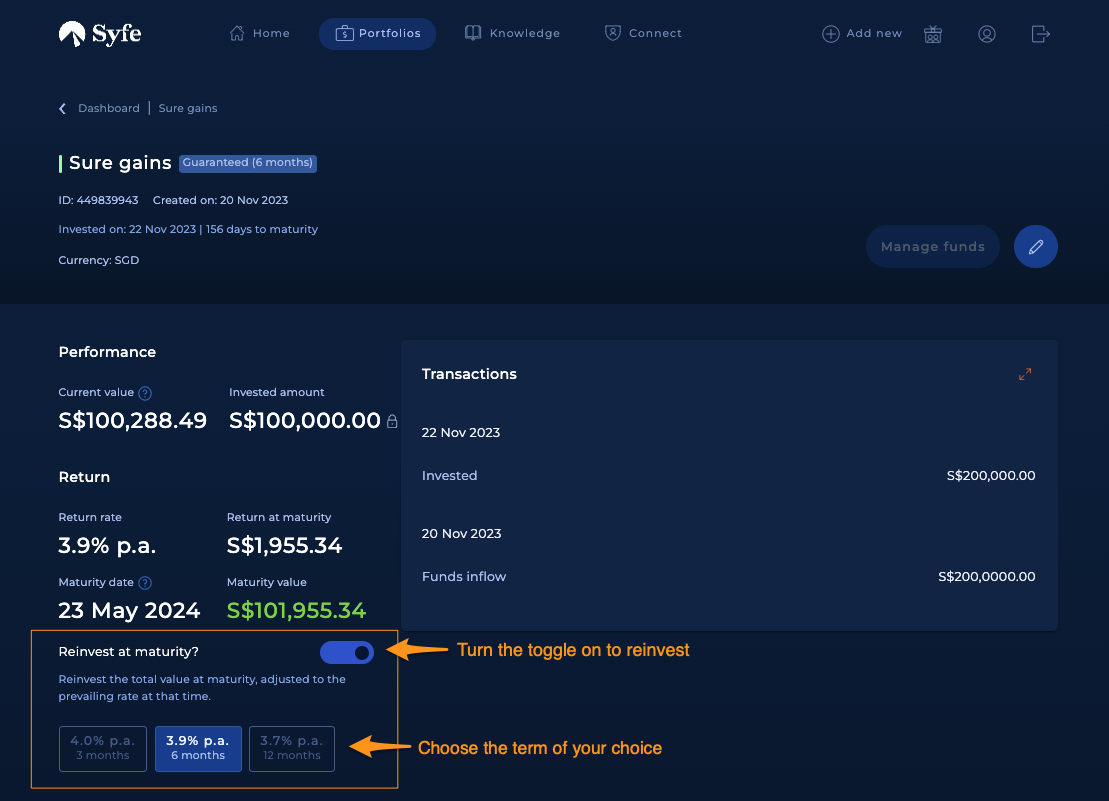Click the logout icon

pos(1040,34)
